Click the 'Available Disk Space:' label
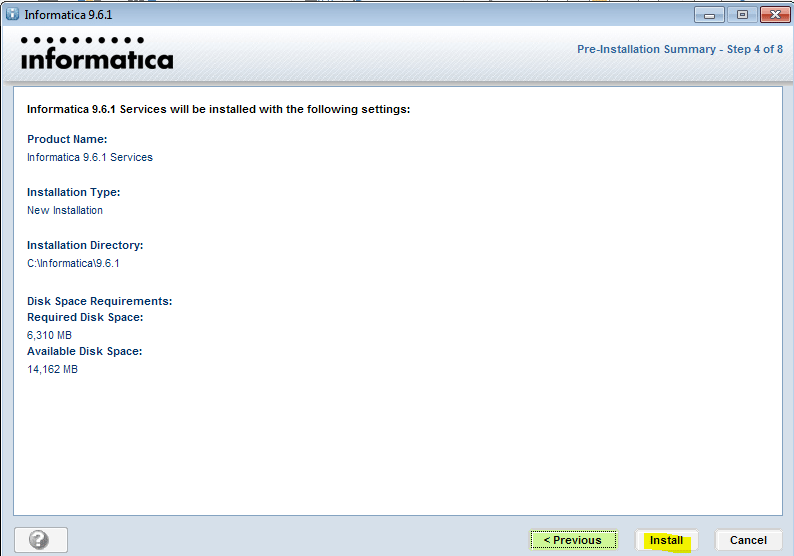 pos(85,351)
